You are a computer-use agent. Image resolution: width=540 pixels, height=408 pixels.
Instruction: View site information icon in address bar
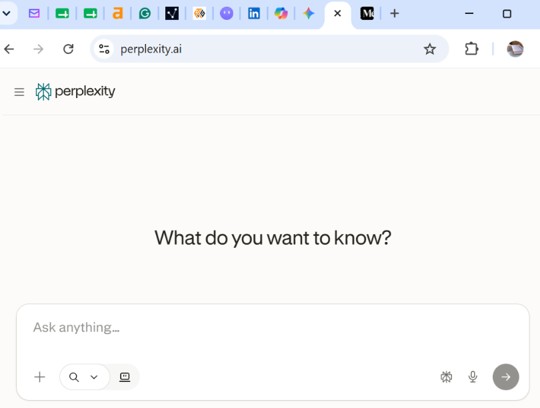point(104,49)
